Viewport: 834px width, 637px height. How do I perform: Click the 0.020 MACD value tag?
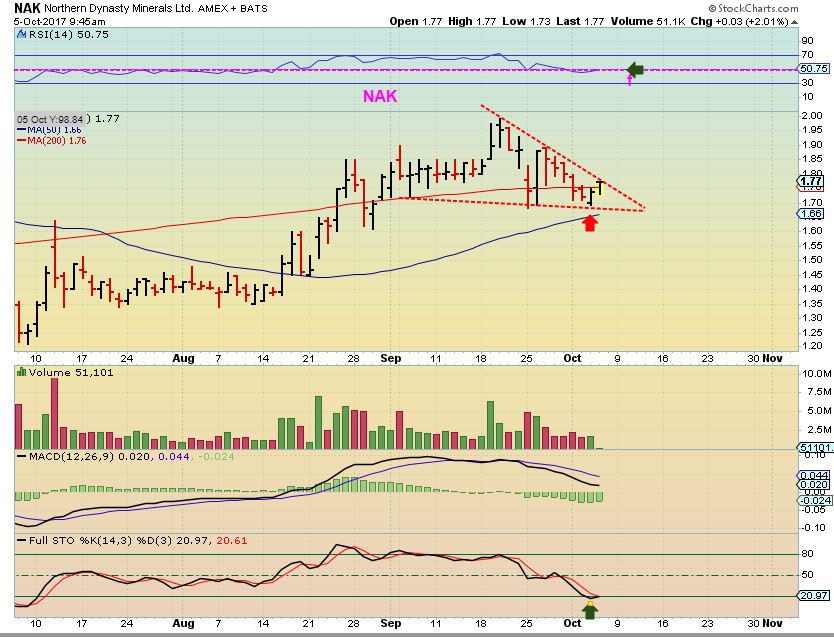[x=814, y=484]
